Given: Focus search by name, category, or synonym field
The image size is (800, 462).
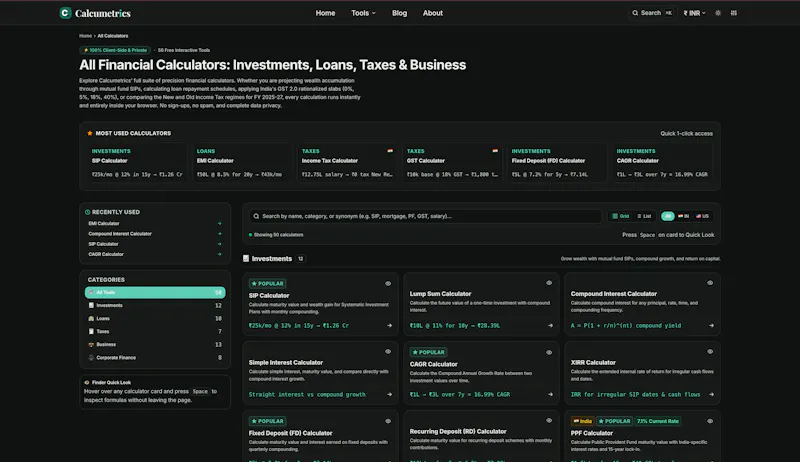Looking at the screenshot, I should 426,216.
